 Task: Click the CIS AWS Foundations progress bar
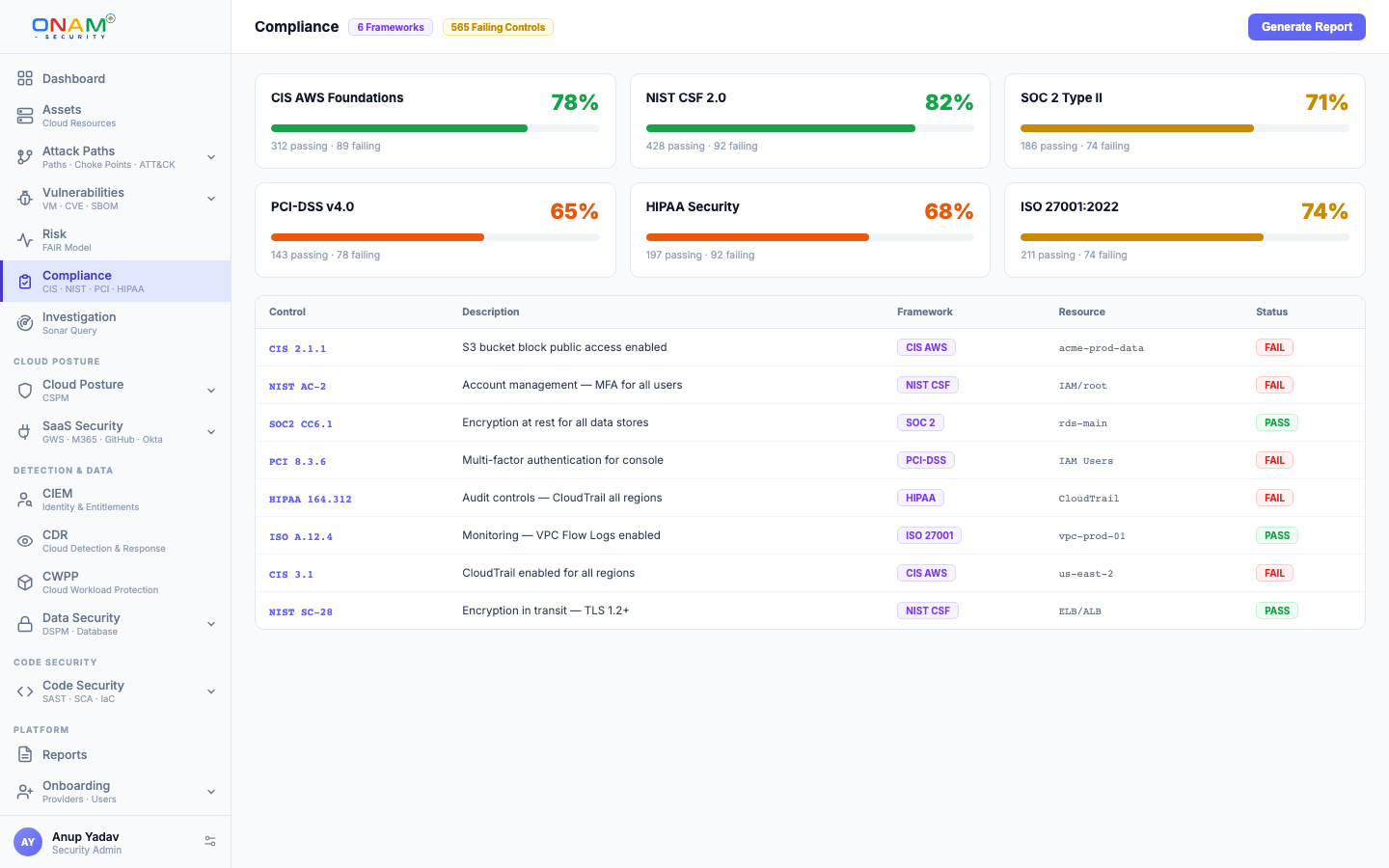pyautogui.click(x=435, y=128)
